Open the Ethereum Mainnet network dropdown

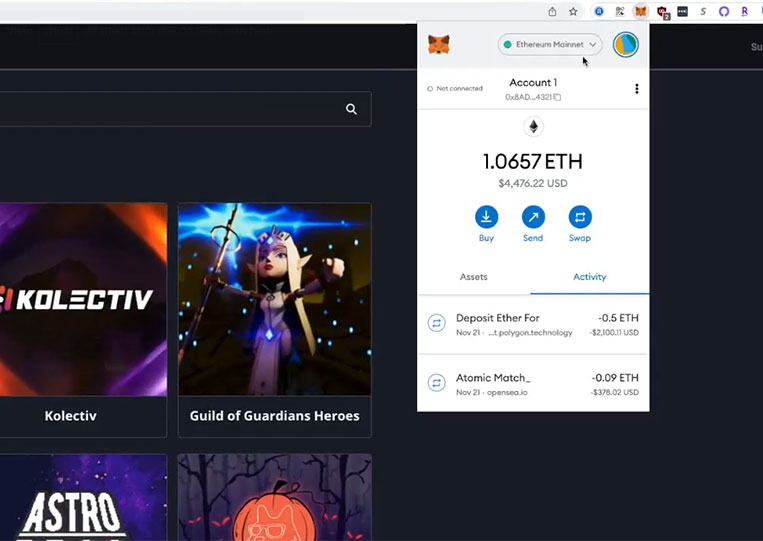tap(550, 44)
